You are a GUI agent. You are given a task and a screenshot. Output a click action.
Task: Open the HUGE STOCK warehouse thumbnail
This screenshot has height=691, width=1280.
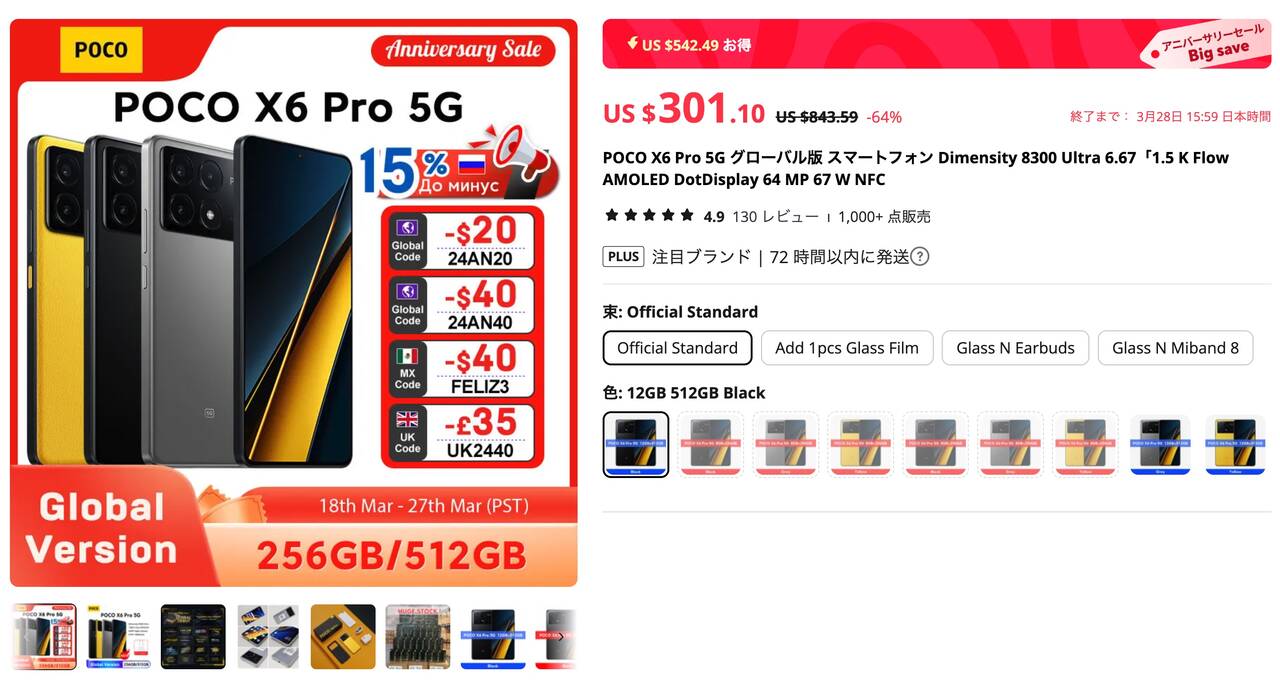coord(418,637)
